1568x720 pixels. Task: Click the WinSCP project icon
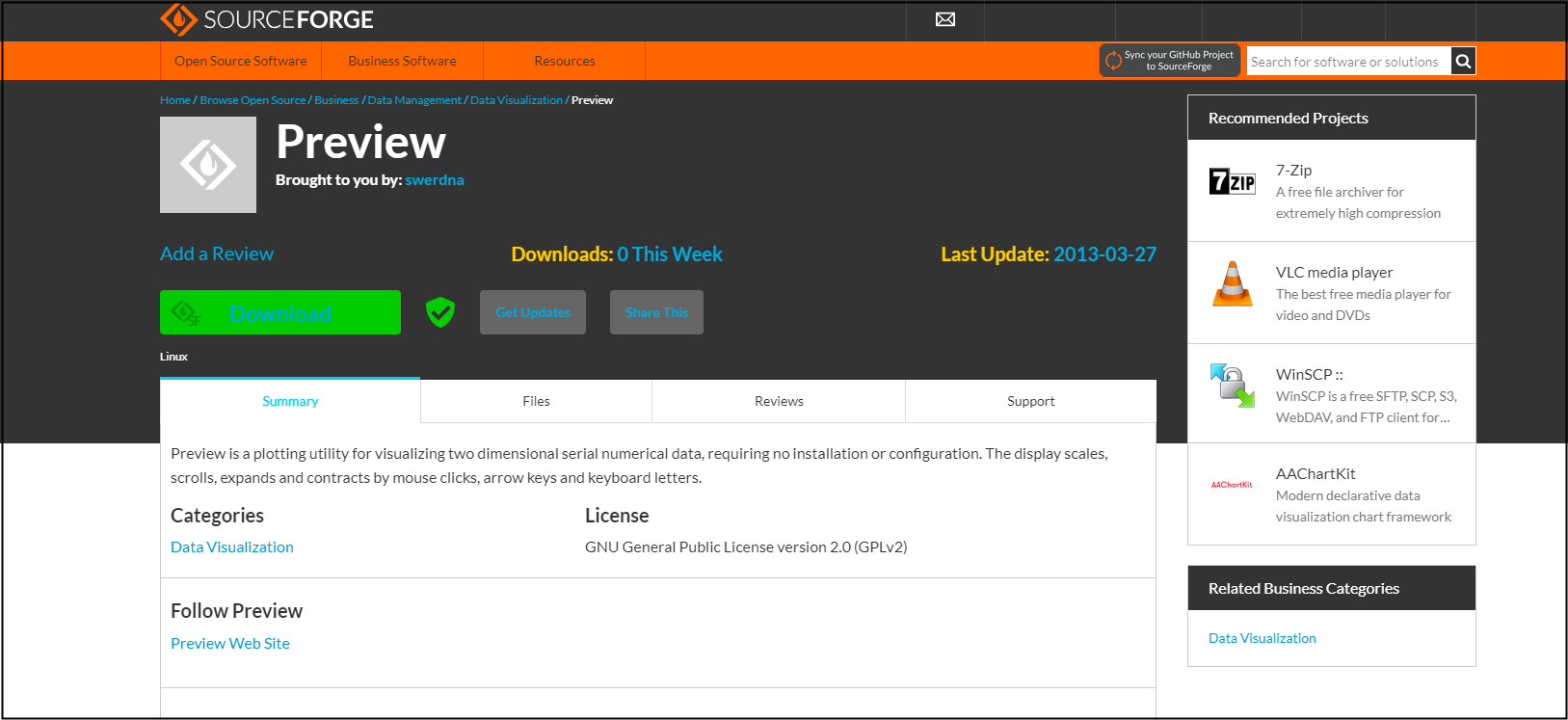coord(1232,386)
